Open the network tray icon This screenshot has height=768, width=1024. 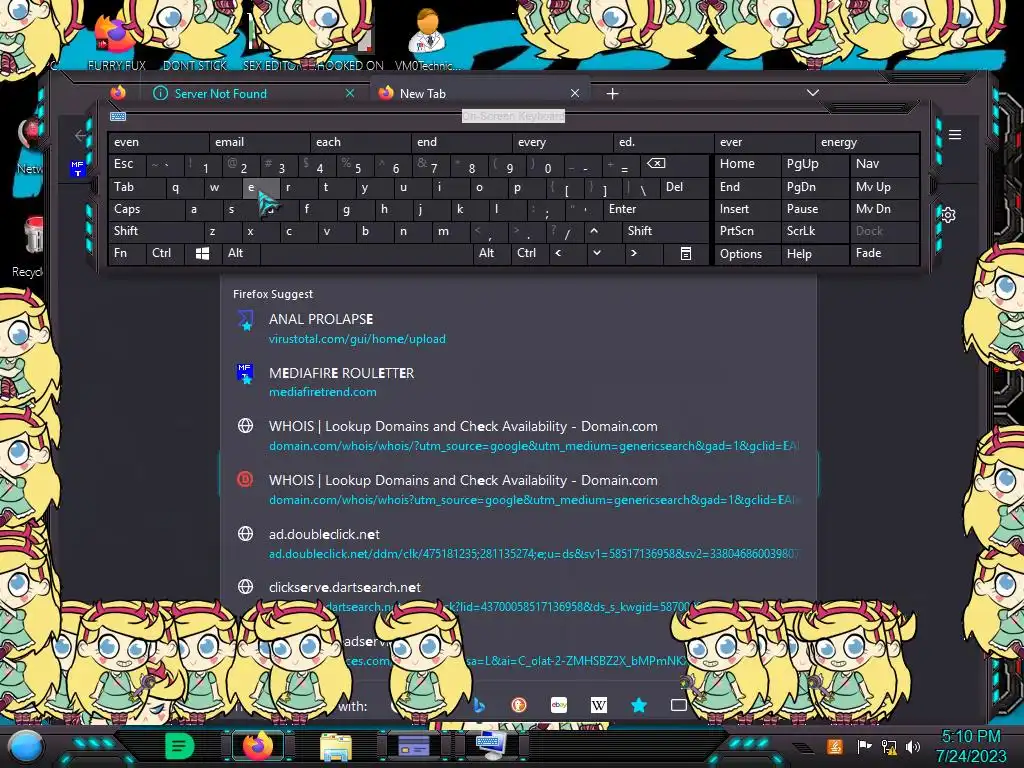pos(889,746)
